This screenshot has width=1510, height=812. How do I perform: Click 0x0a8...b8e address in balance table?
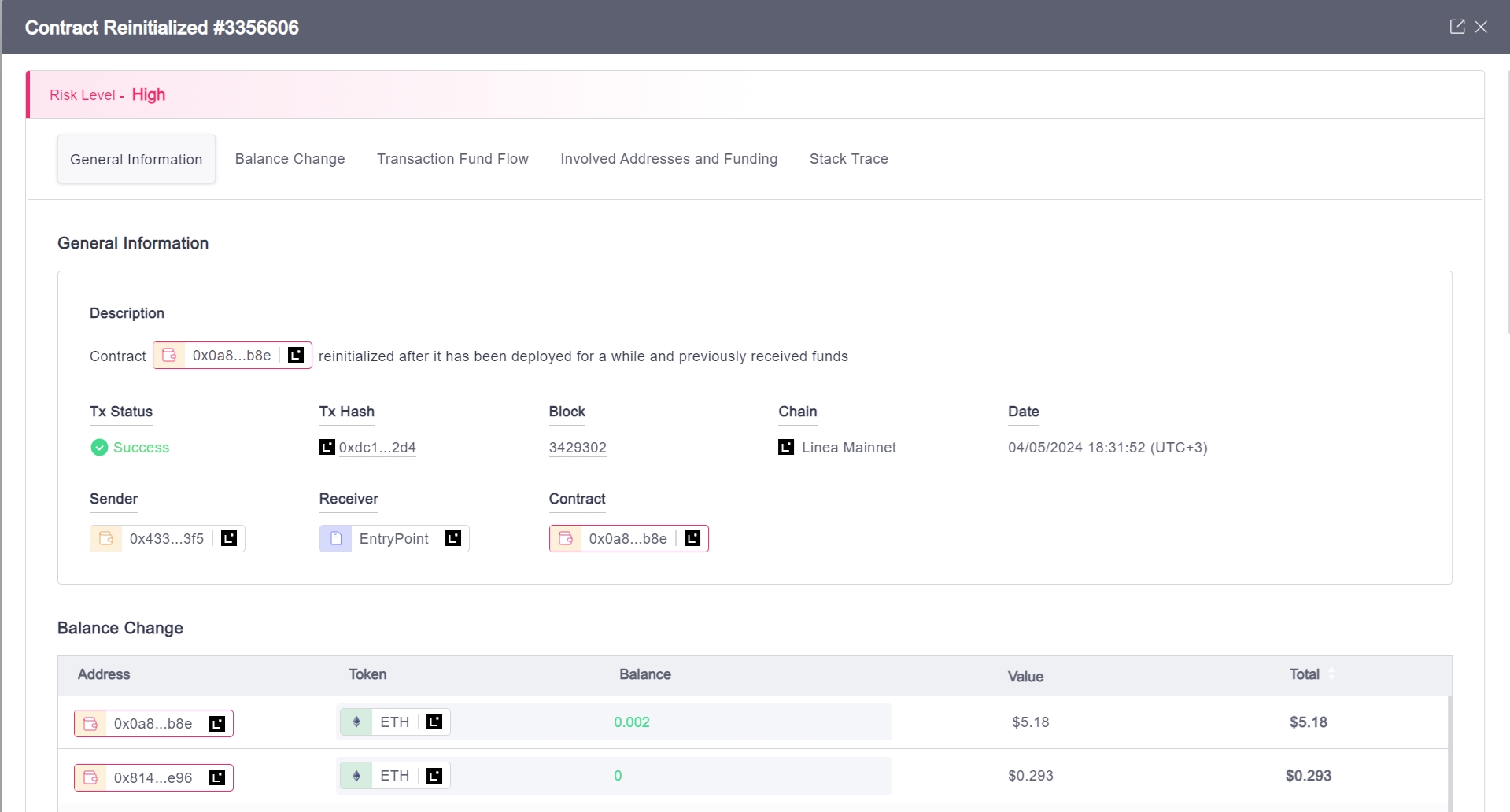tap(153, 724)
